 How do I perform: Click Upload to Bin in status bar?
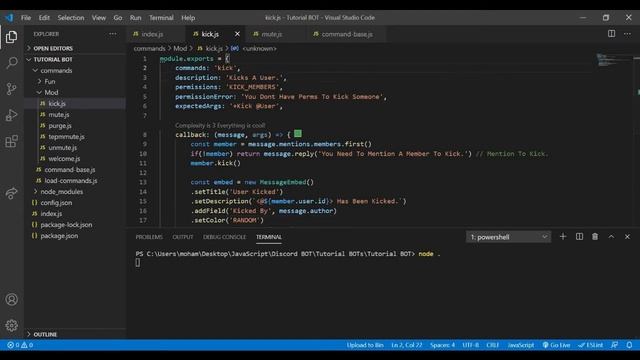[365, 345]
